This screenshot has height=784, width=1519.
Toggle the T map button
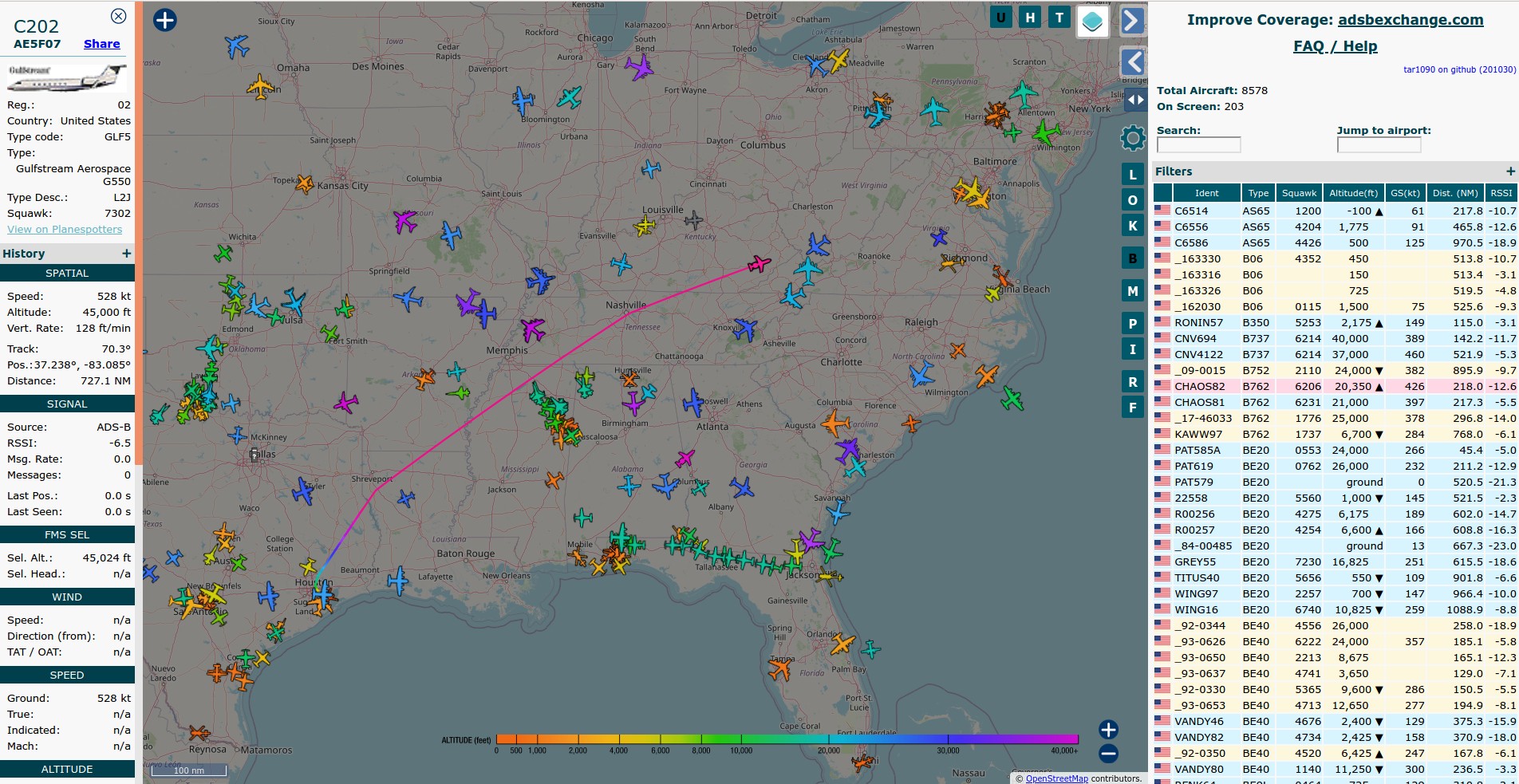coord(1059,17)
